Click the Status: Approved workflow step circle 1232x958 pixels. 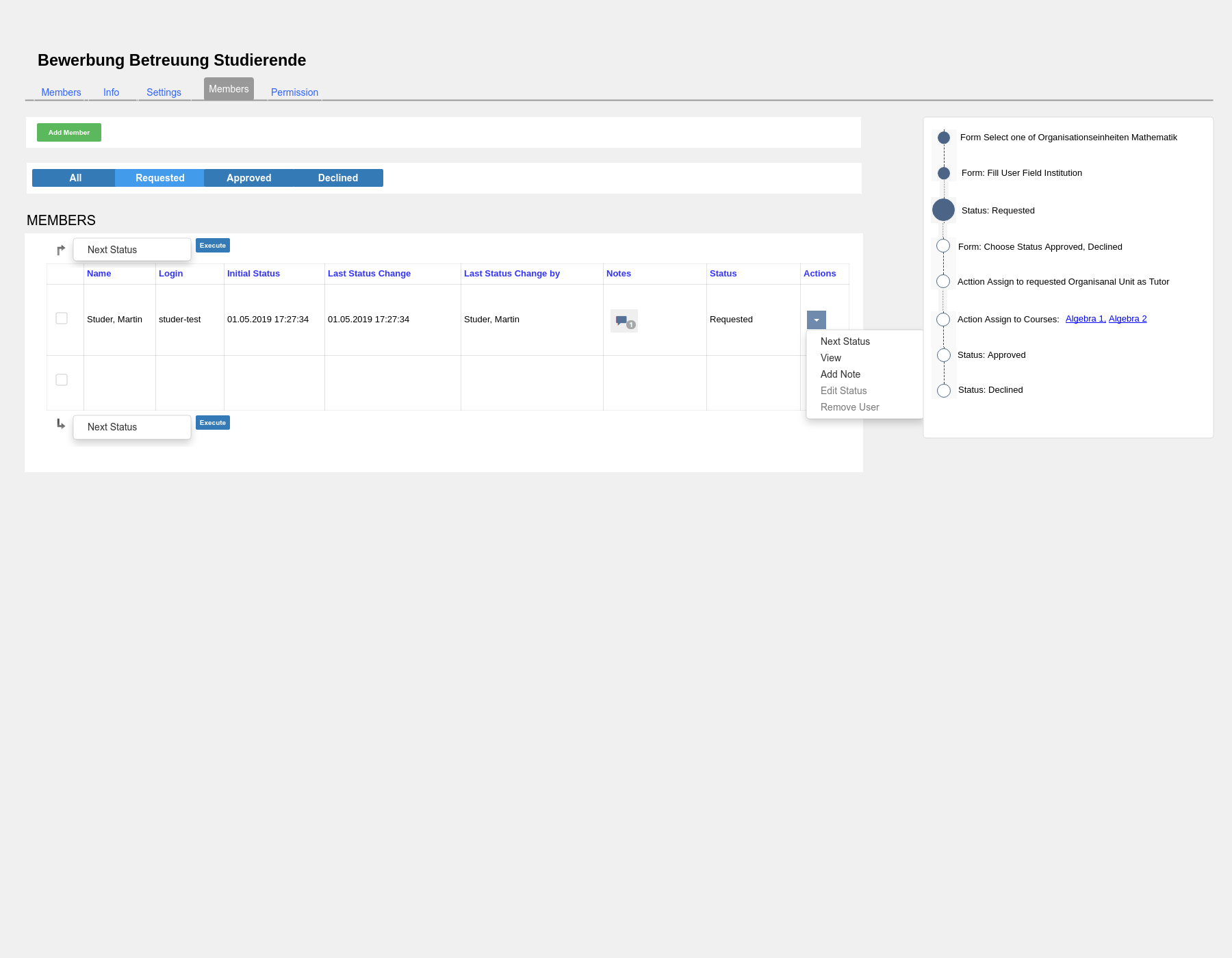[944, 355]
